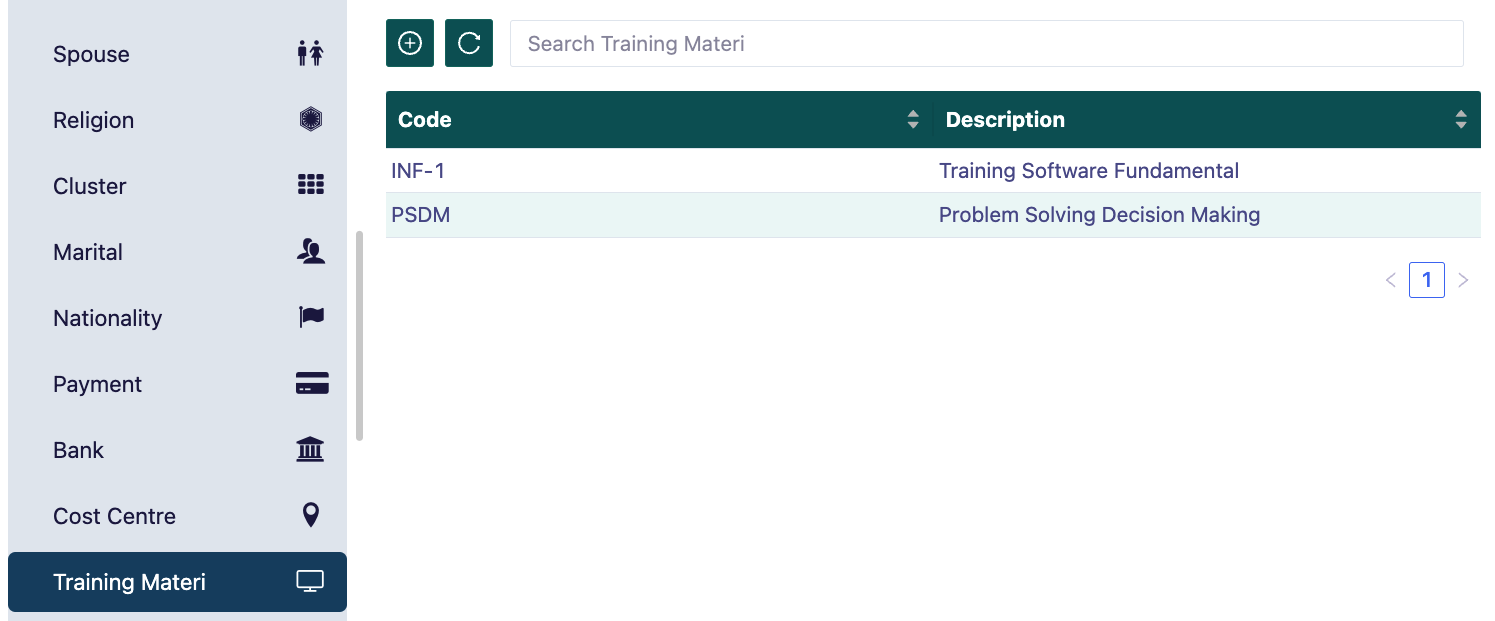Click the Cluster grid icon
Image resolution: width=1495 pixels, height=621 pixels.
pos(310,185)
